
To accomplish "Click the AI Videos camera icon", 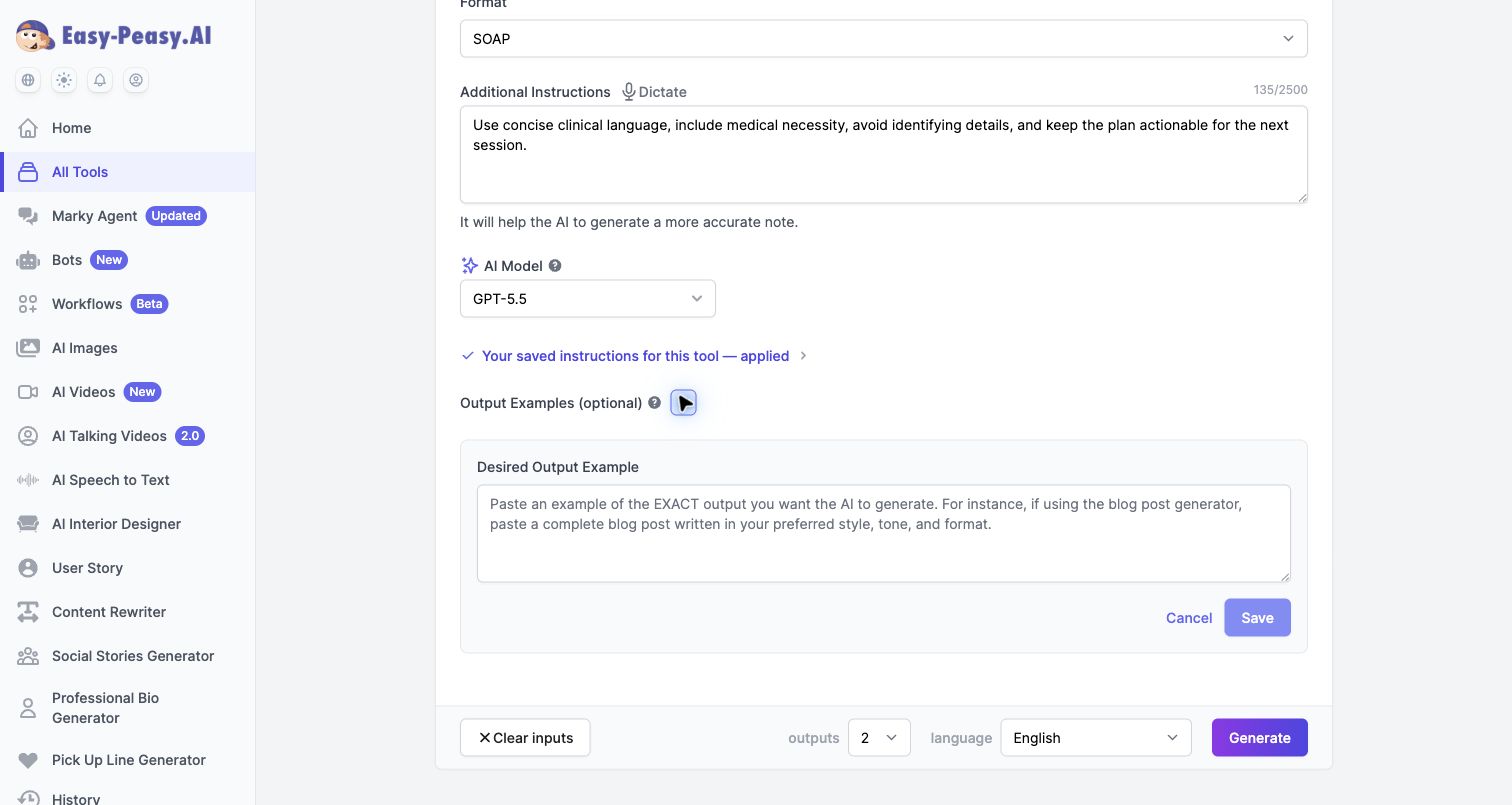I will pos(28,392).
